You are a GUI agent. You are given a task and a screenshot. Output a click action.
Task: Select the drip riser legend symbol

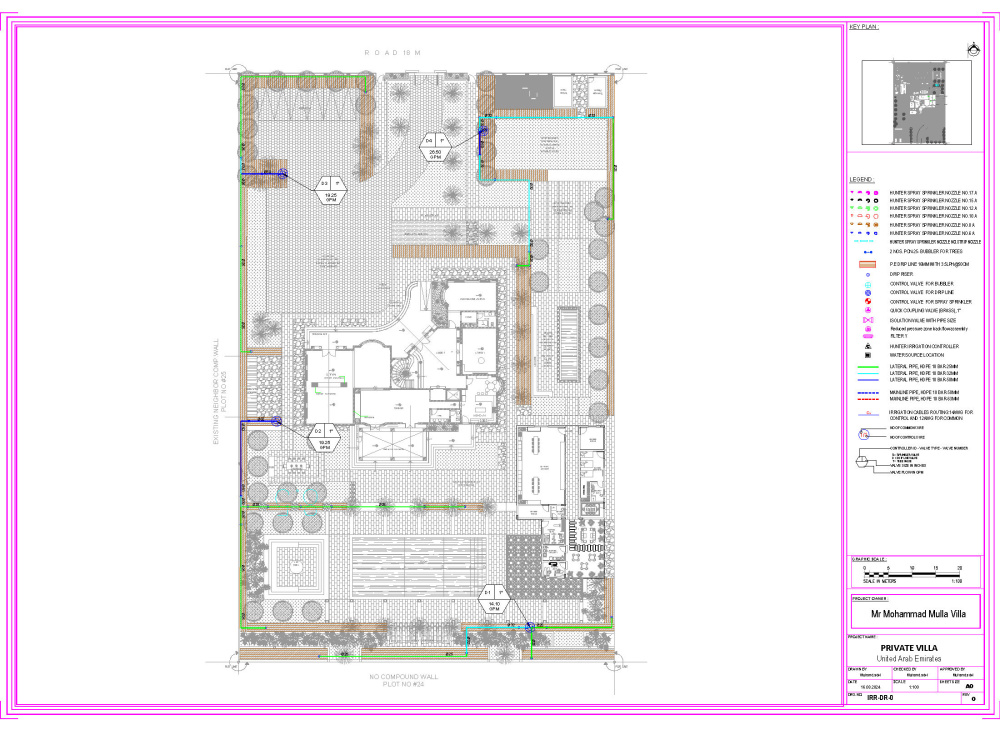click(867, 275)
